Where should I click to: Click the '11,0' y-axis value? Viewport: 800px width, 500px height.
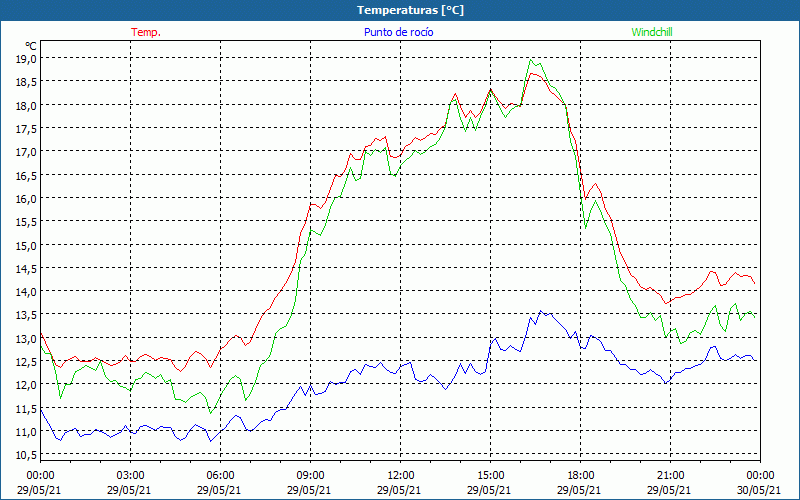point(26,431)
